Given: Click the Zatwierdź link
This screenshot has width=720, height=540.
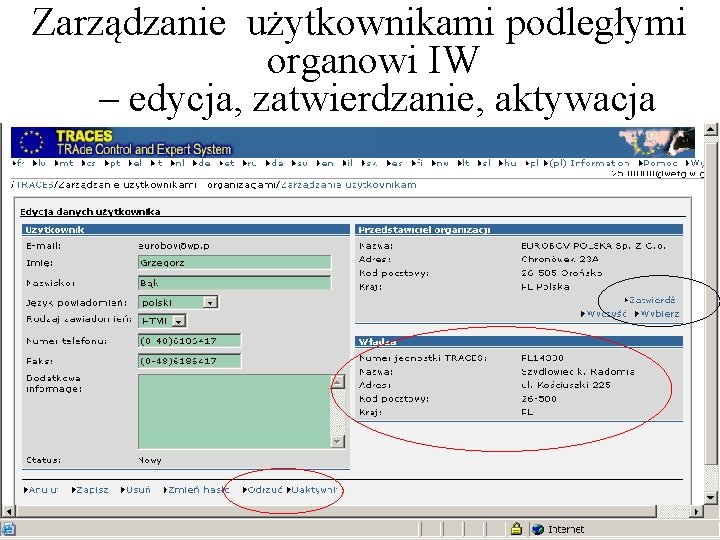Looking at the screenshot, I should [650, 300].
